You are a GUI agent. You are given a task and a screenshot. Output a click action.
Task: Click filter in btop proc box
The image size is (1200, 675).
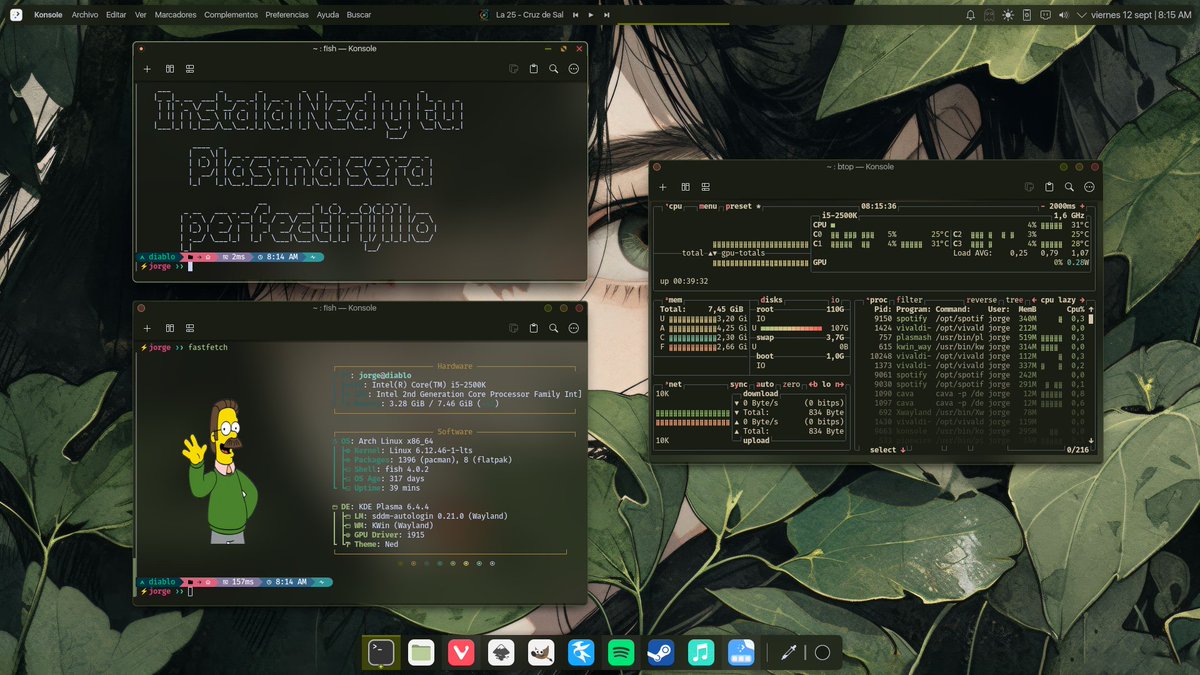click(x=910, y=299)
